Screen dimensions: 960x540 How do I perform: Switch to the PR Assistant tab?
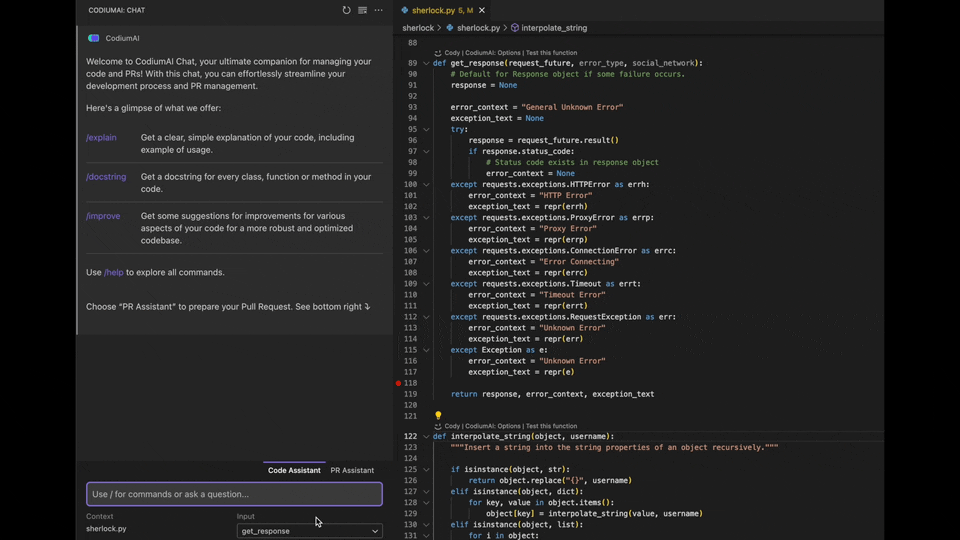pyautogui.click(x=352, y=470)
